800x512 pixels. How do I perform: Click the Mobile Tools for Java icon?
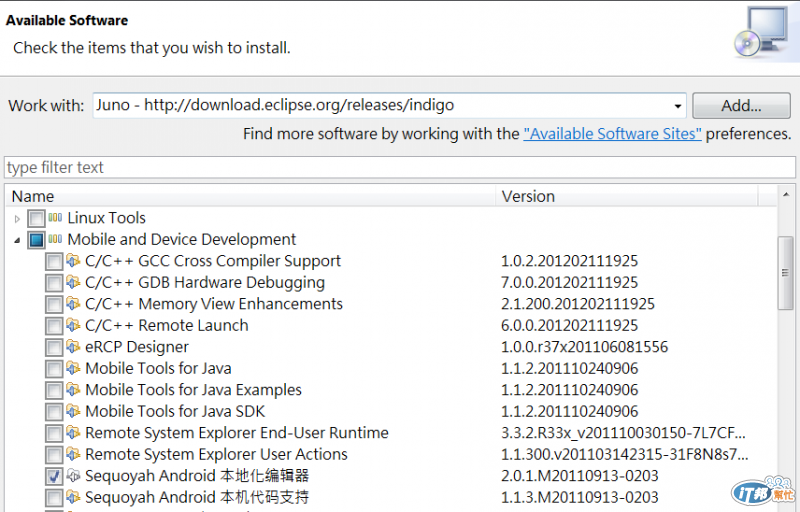(73, 369)
